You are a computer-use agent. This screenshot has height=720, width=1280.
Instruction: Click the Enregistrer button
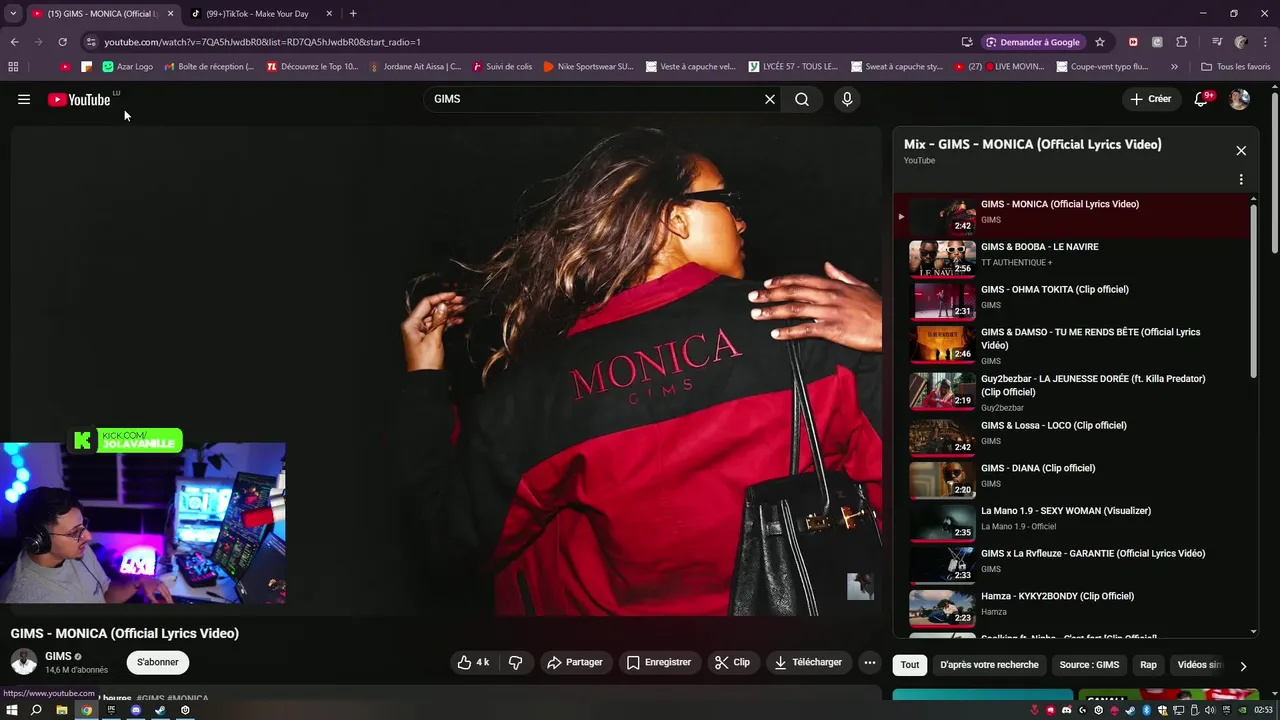[658, 662]
